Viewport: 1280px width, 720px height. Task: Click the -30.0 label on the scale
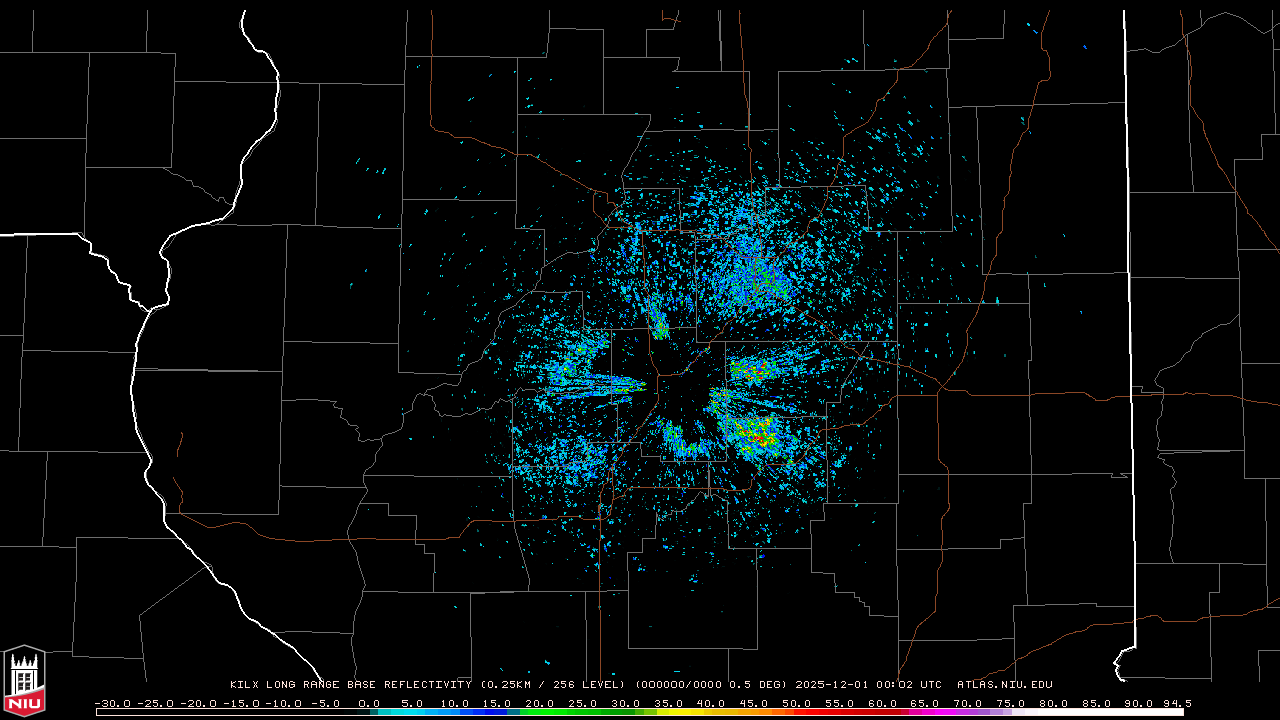point(110,703)
